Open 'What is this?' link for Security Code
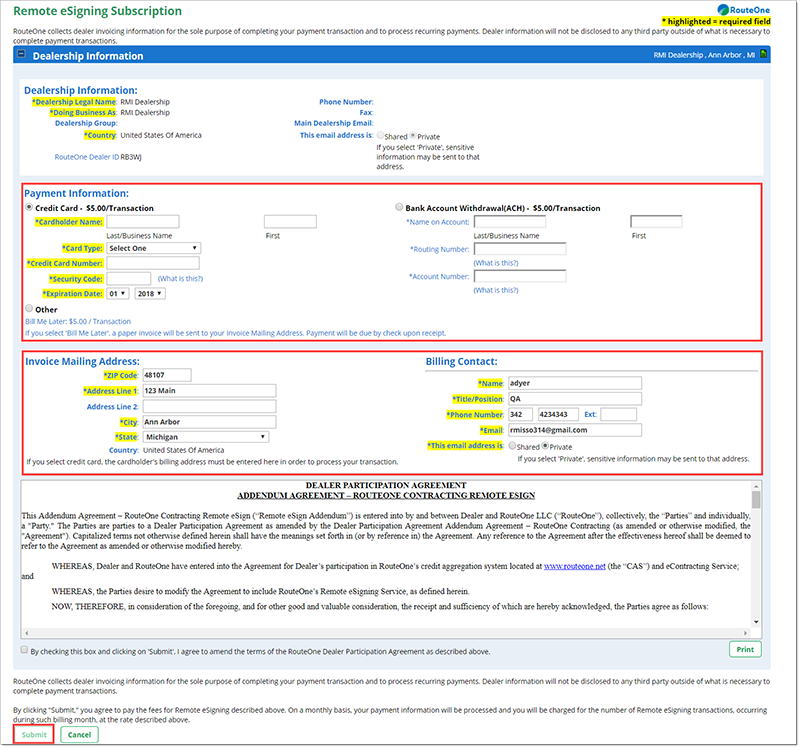 tap(180, 279)
